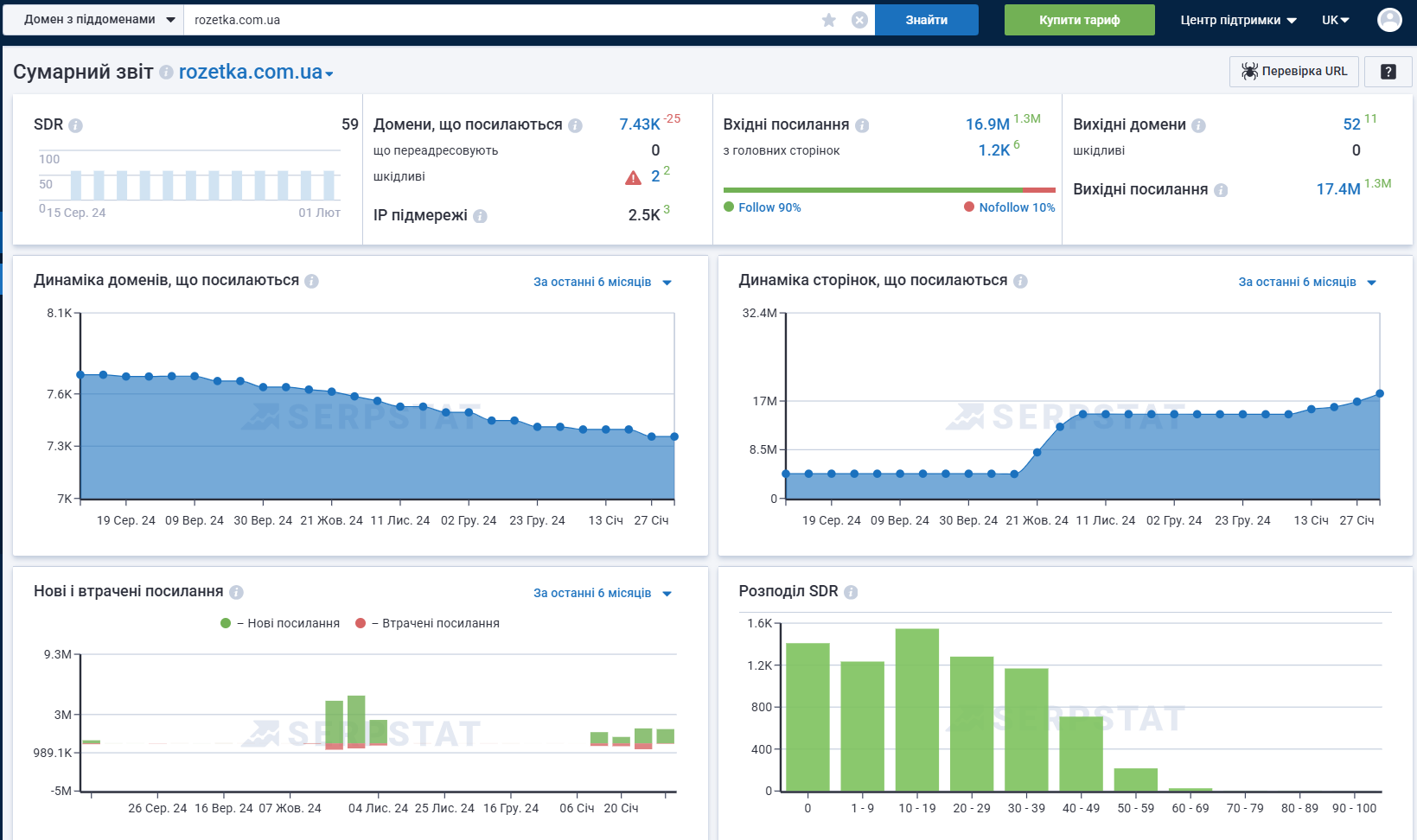The height and width of the screenshot is (840, 1417).
Task: Click the 0 bar in Розподіл SDR chart
Action: 807,716
